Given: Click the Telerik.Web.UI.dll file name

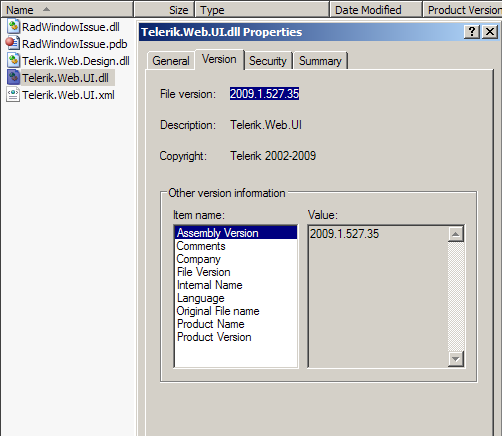Looking at the screenshot, I should coord(65,78).
